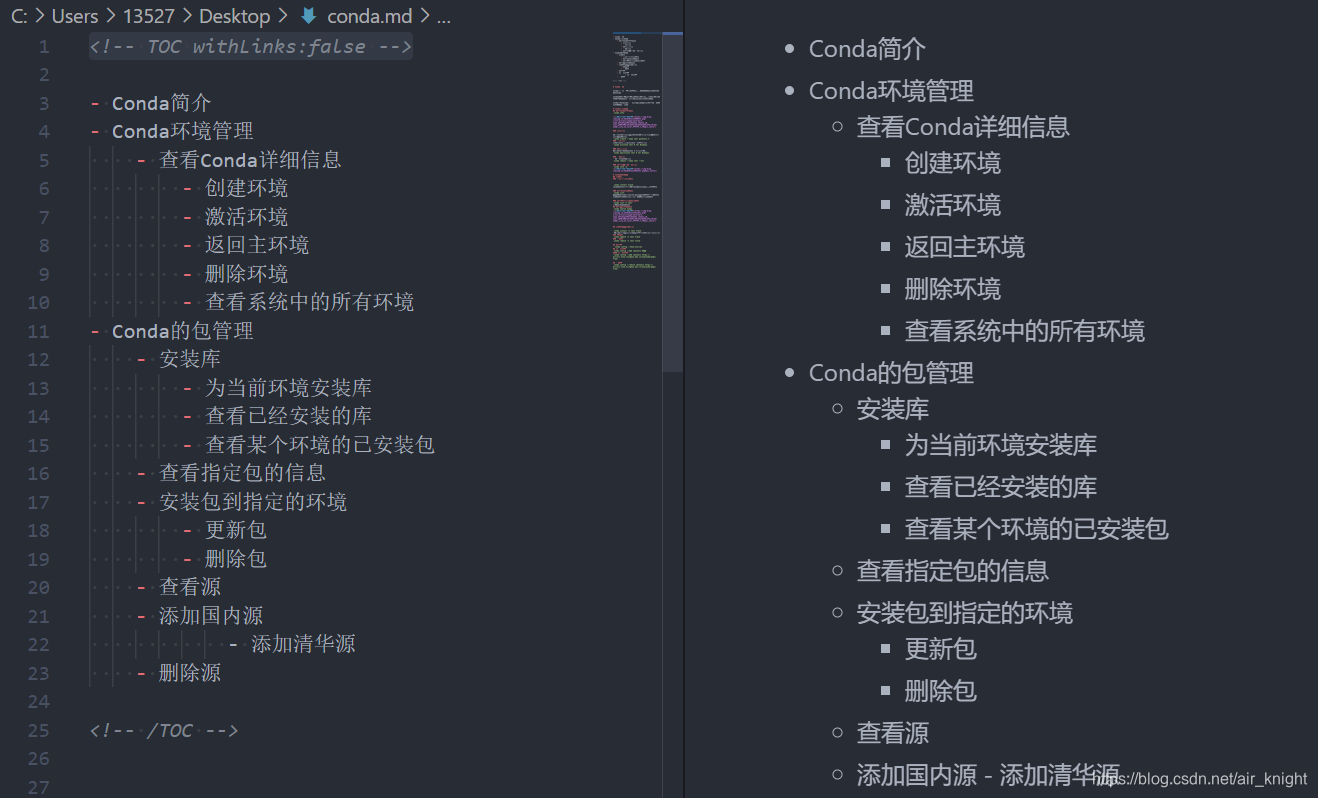Click the editor vertical scrollbar thumb
The height and width of the screenshot is (798, 1318).
coord(673,202)
